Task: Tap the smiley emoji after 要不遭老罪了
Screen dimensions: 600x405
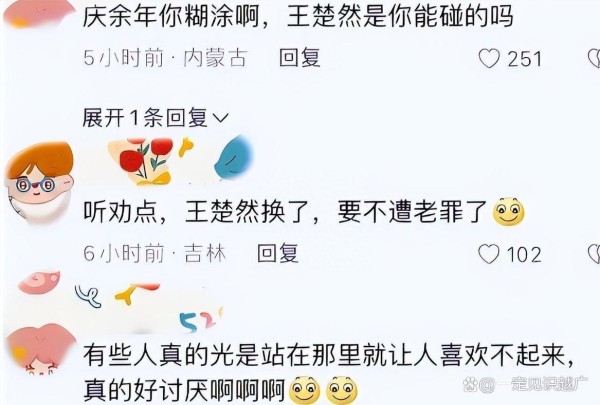Action: (x=509, y=211)
